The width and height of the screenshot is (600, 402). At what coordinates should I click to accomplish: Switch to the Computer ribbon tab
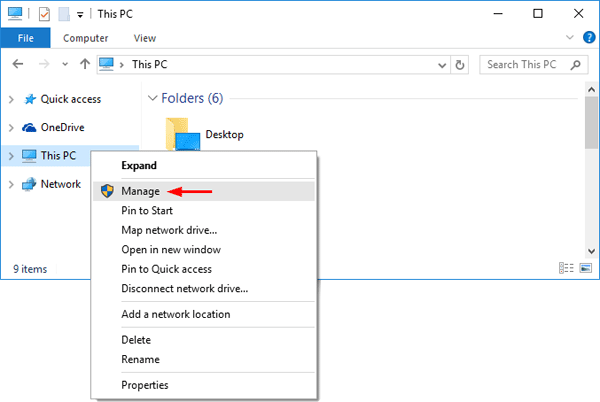pos(86,38)
